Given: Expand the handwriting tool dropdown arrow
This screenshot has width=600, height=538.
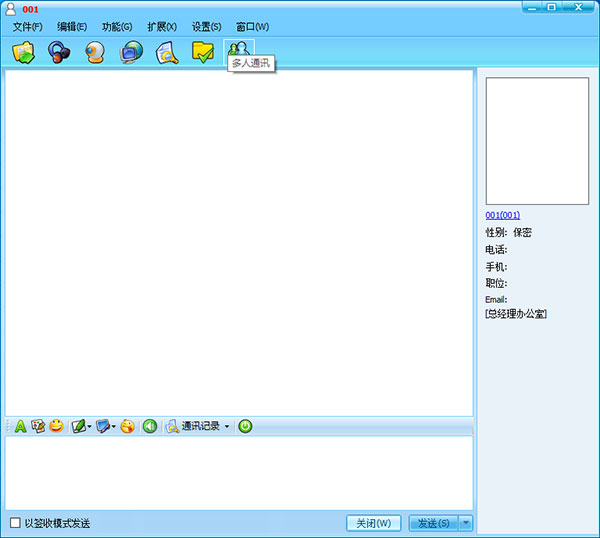Looking at the screenshot, I should (x=89, y=426).
